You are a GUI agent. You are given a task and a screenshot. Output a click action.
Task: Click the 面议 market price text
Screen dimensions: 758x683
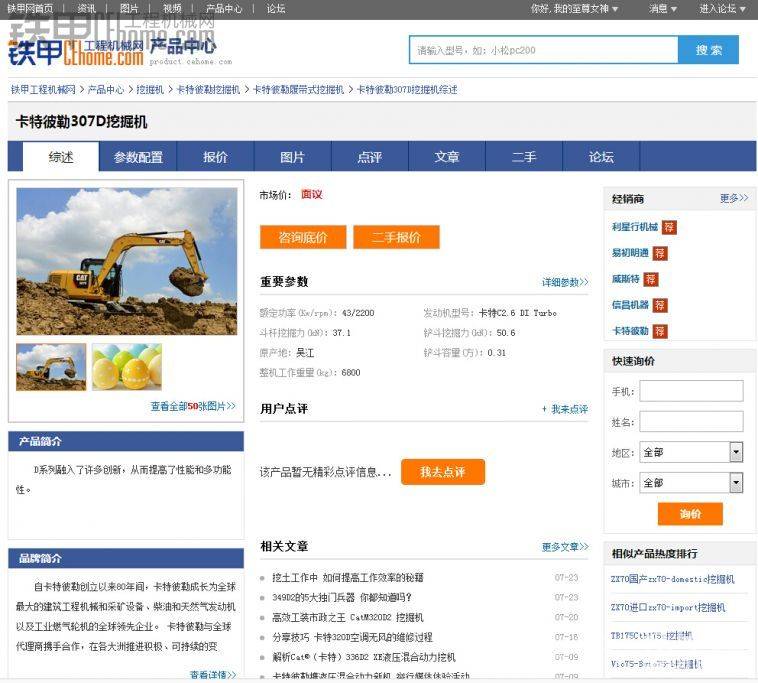[312, 194]
